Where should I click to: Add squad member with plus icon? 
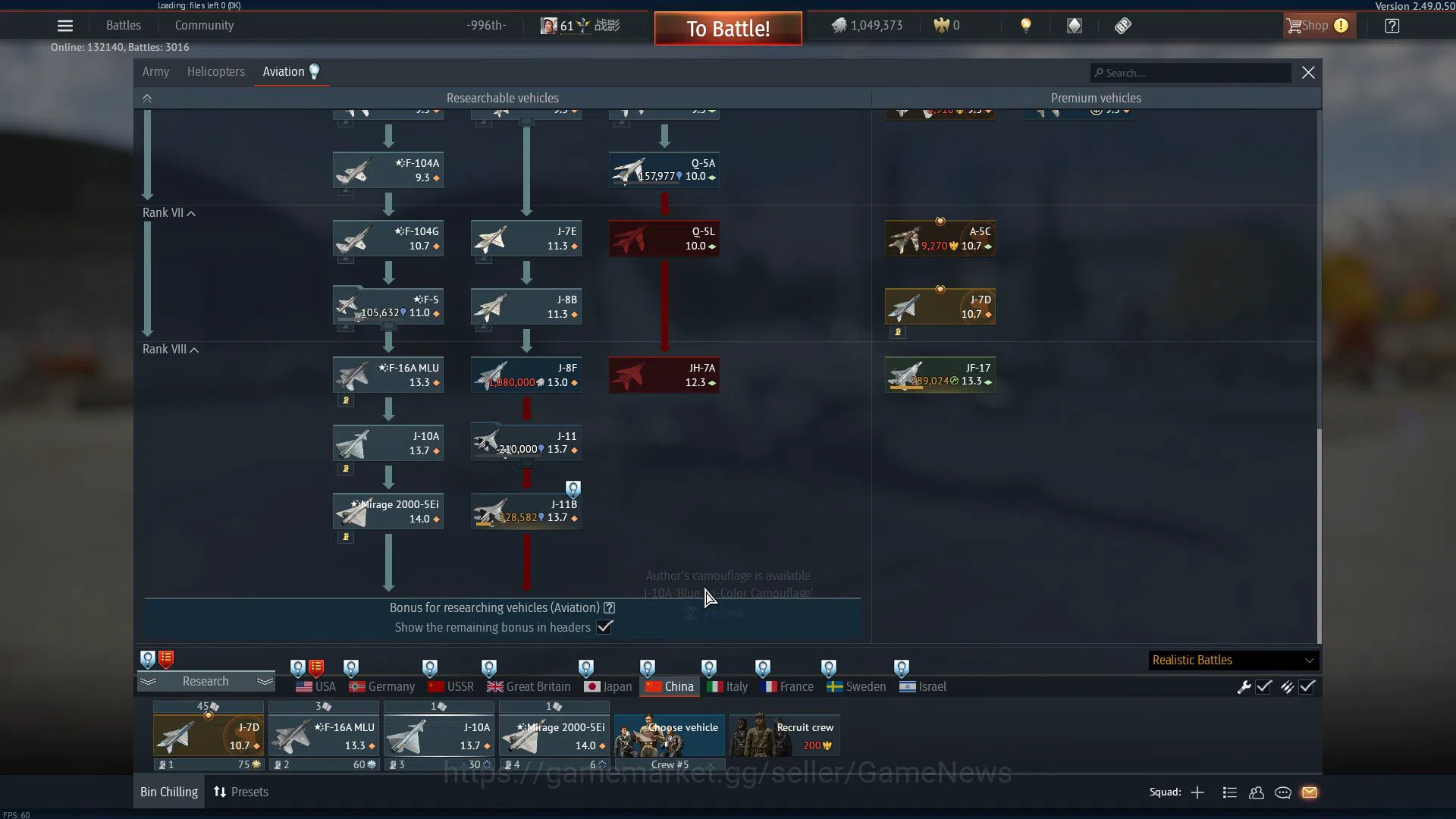(x=1197, y=792)
